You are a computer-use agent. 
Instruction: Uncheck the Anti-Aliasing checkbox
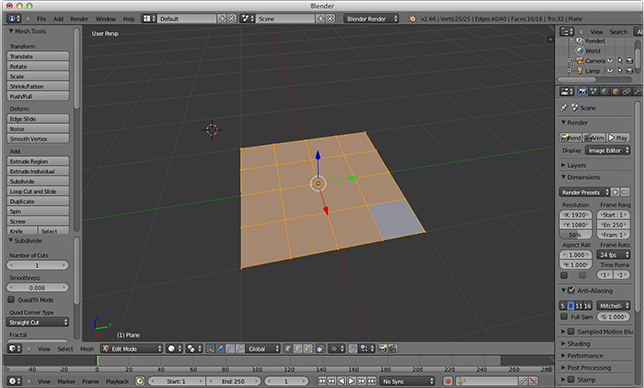[x=571, y=290]
